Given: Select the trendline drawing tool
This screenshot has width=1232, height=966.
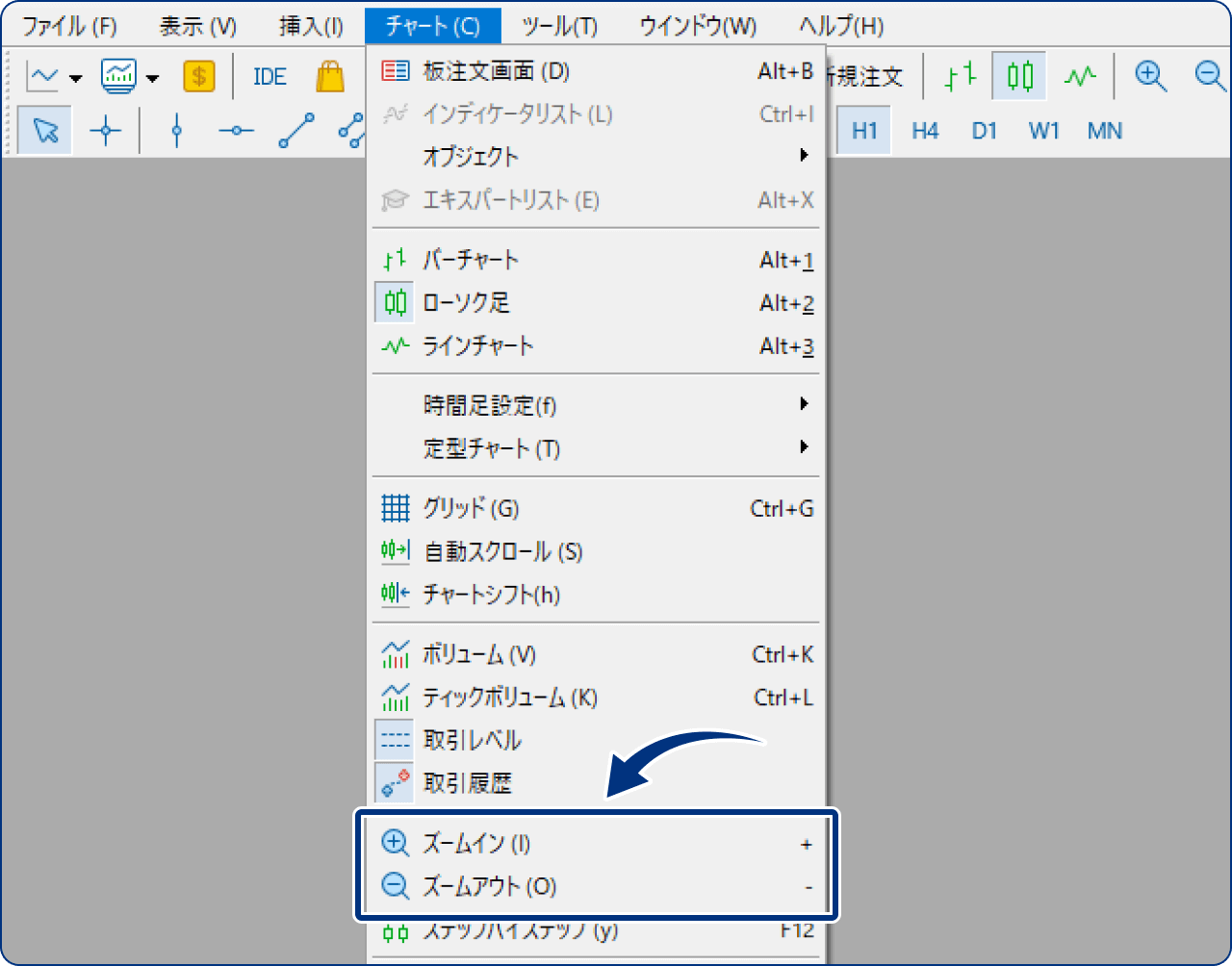Looking at the screenshot, I should coord(295,129).
